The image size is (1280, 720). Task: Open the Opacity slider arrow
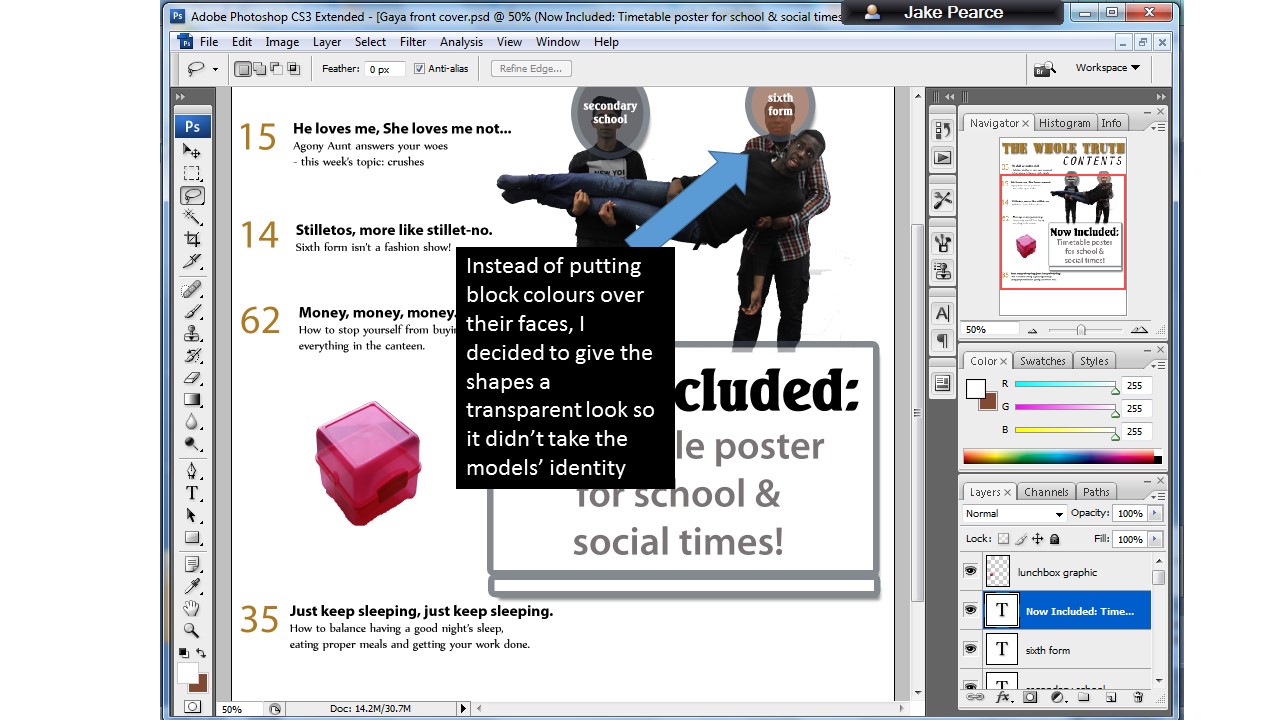pos(1155,513)
